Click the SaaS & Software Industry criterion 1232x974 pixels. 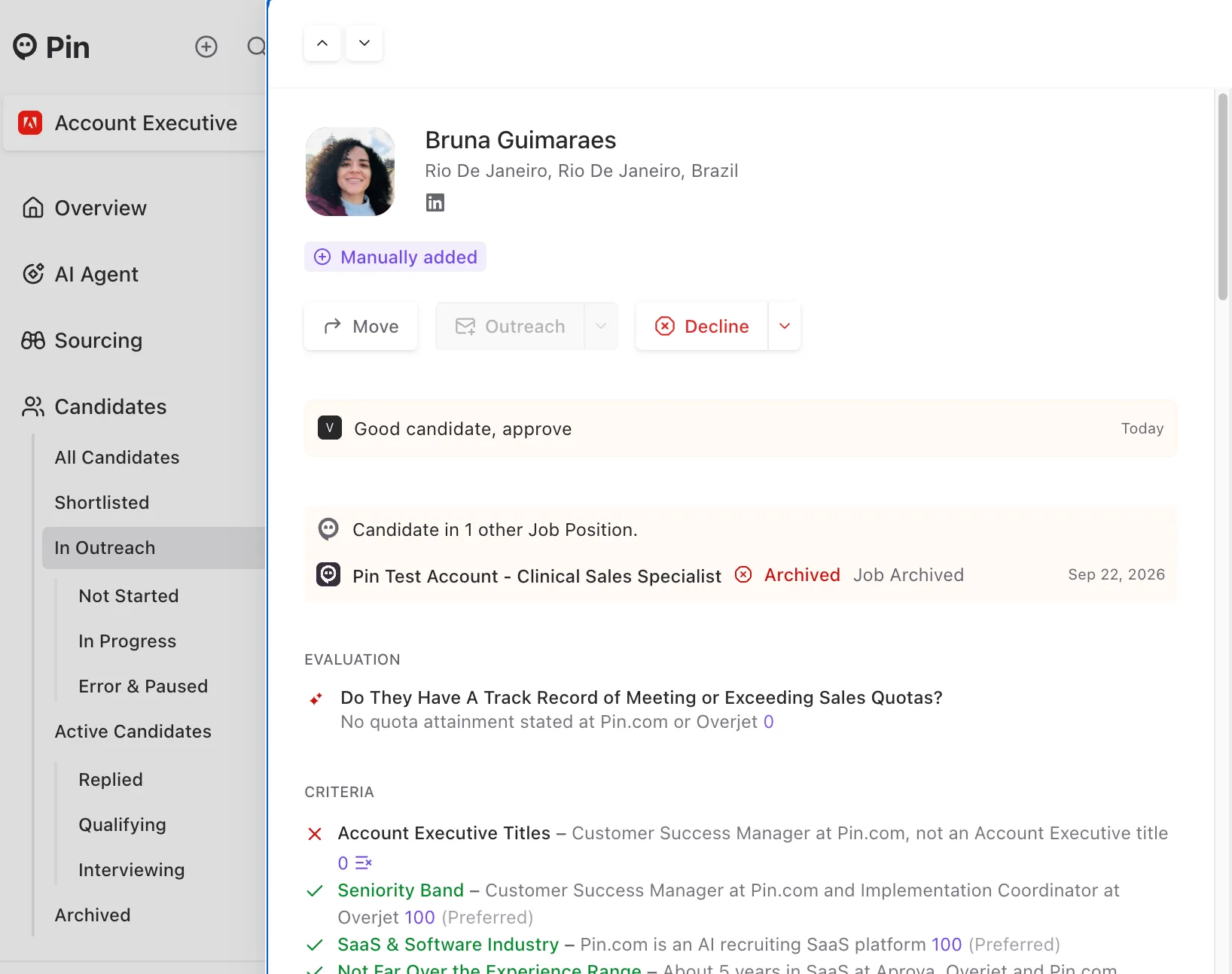(448, 945)
